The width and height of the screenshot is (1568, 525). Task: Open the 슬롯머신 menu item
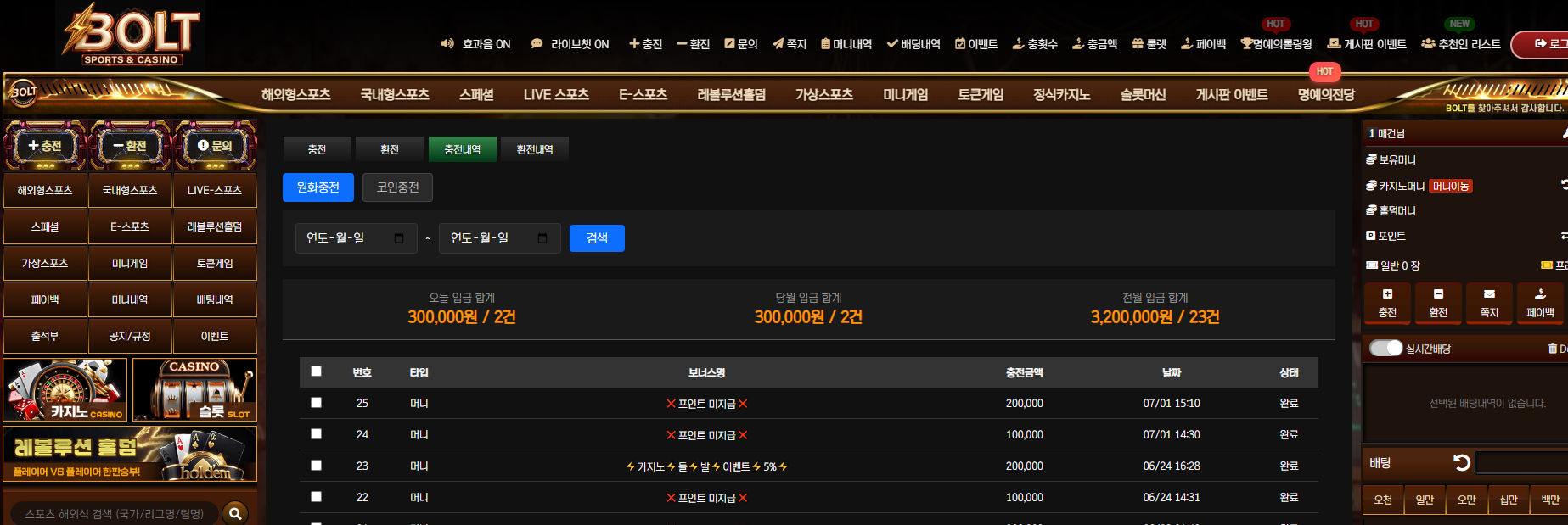pos(1143,95)
